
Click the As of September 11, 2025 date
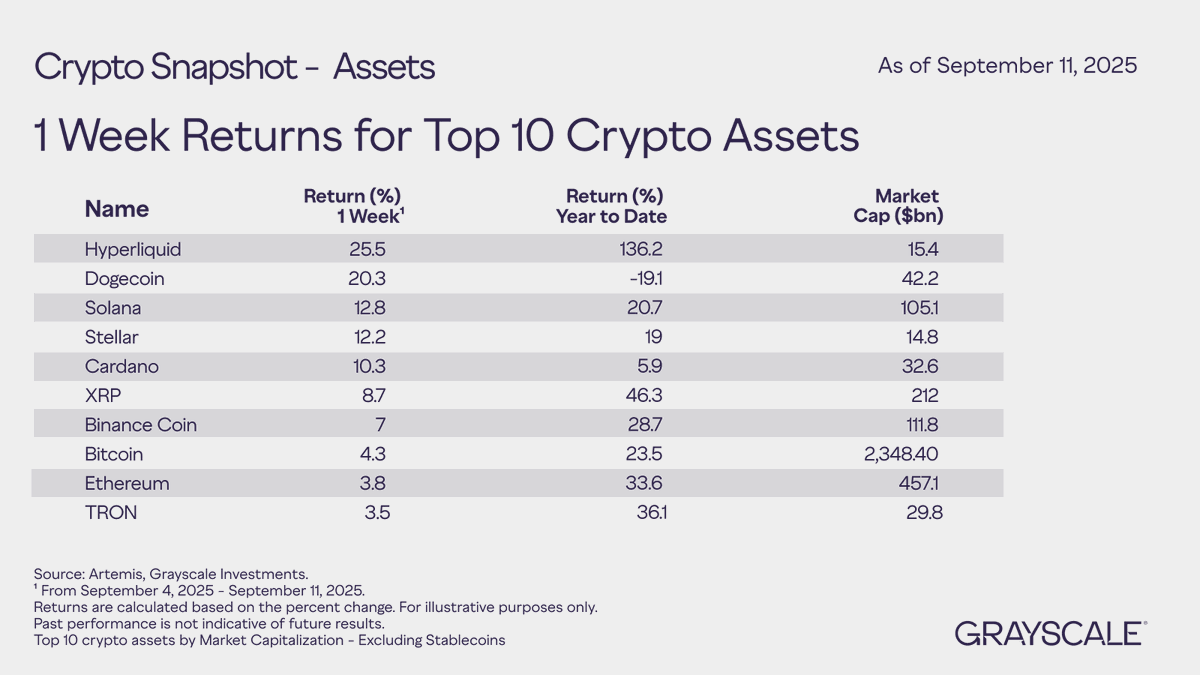(x=1007, y=66)
